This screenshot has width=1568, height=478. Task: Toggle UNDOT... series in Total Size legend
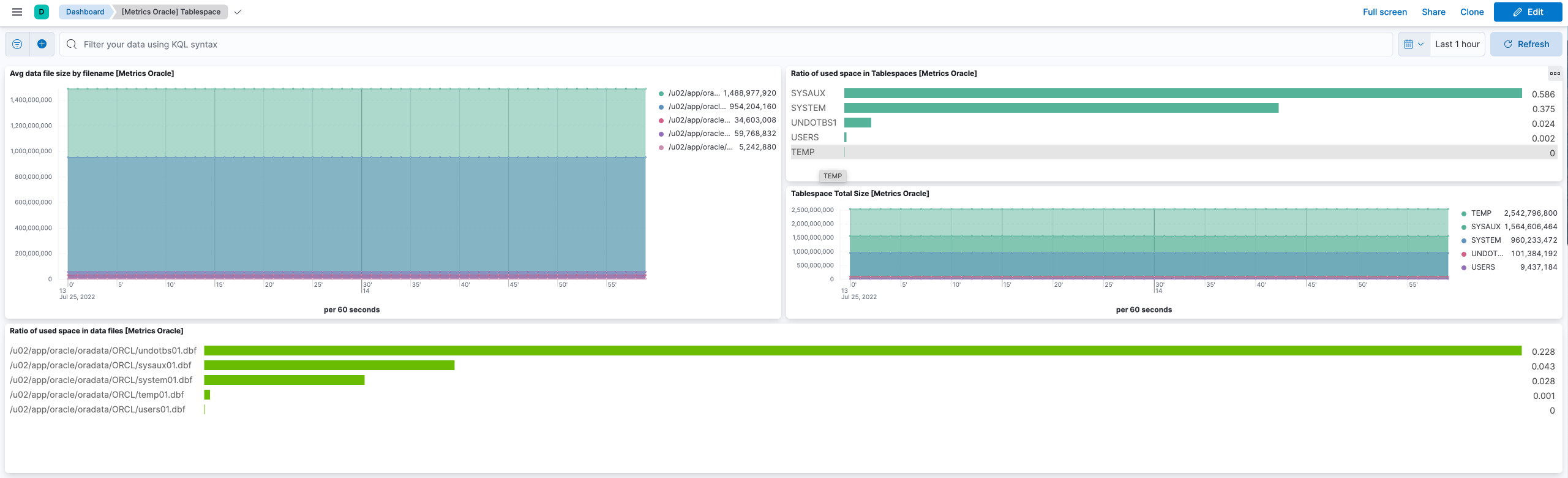point(1509,254)
